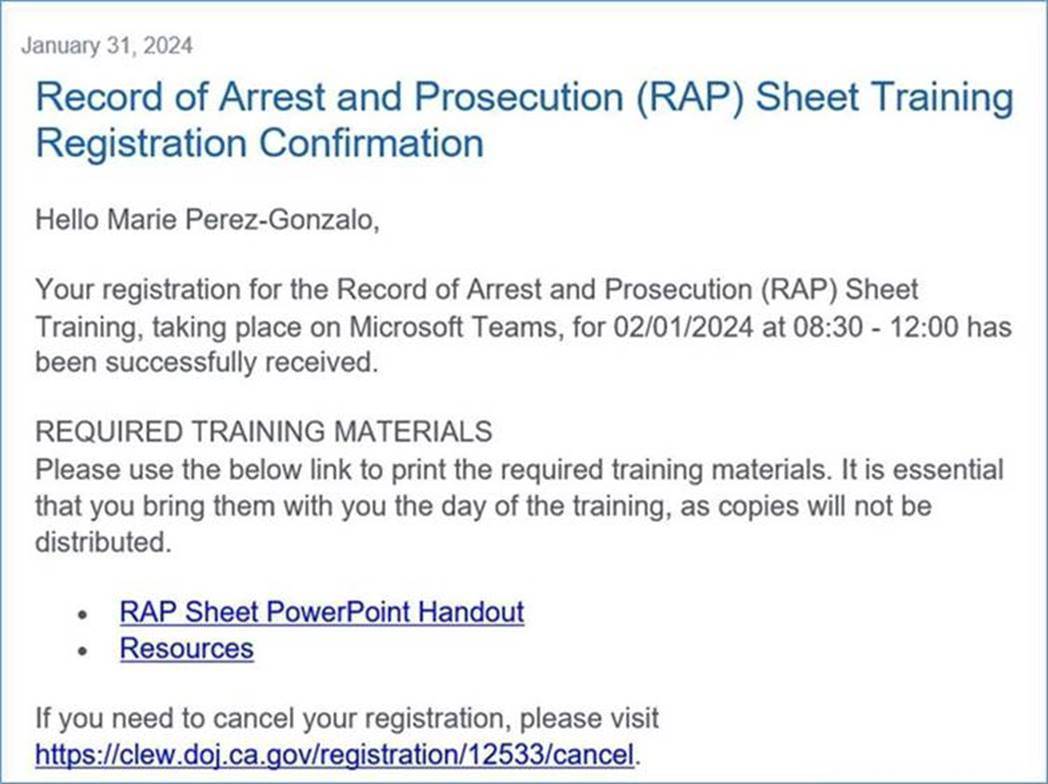Click the REQUIRED TRAINING MATERIALS heading
Viewport: 1048px width, 784px height.
(x=263, y=431)
